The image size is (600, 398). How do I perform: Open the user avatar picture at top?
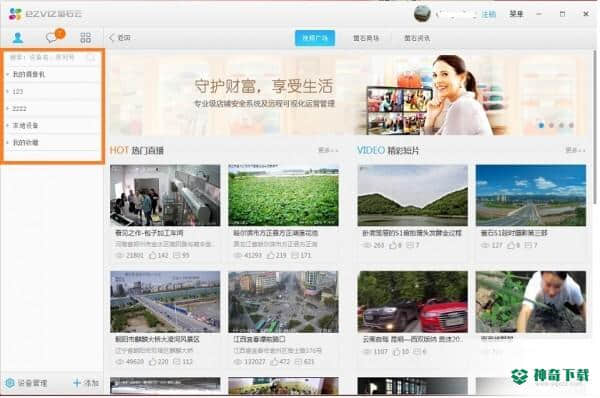point(422,14)
